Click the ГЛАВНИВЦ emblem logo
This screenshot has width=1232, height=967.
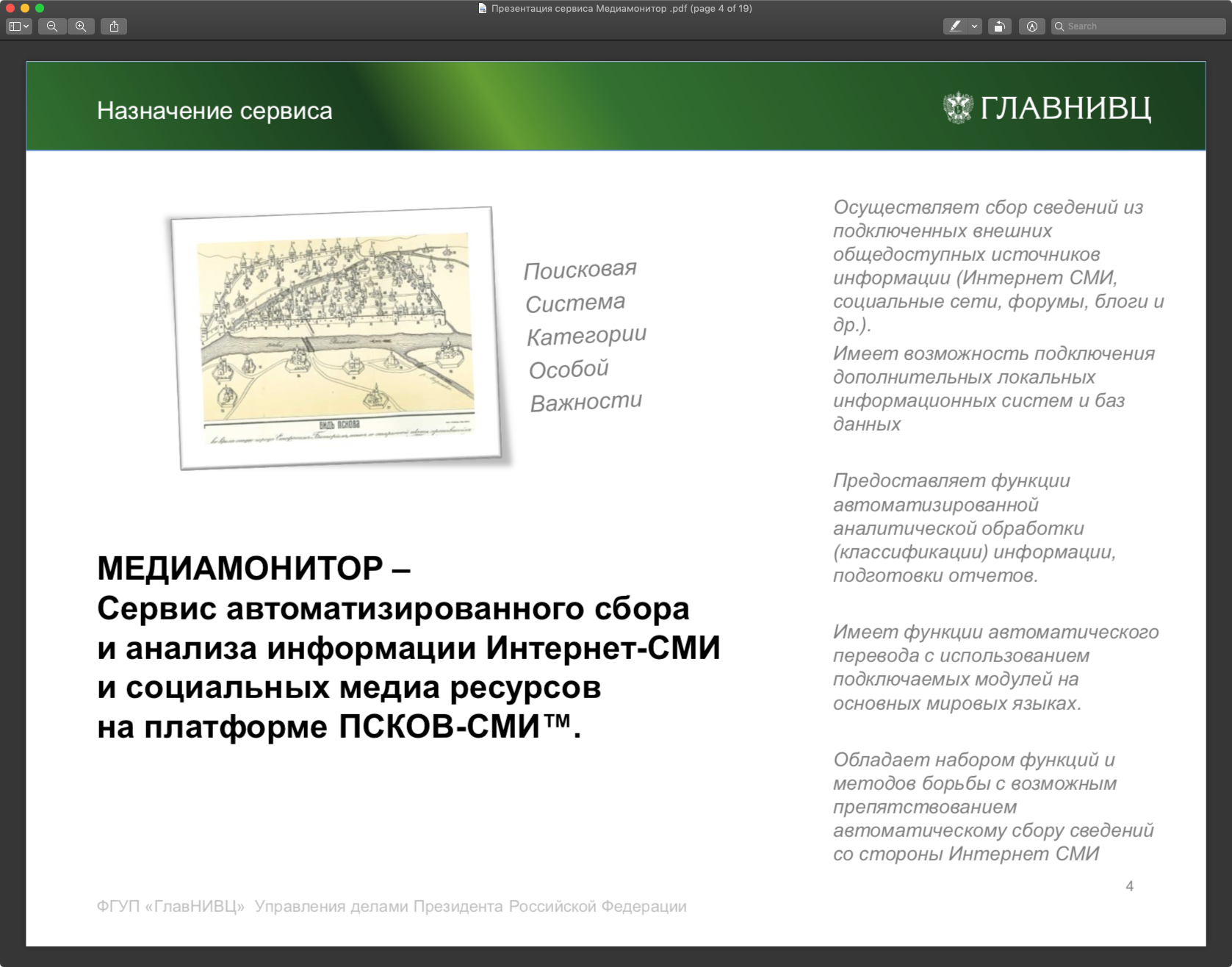pyautogui.click(x=958, y=108)
